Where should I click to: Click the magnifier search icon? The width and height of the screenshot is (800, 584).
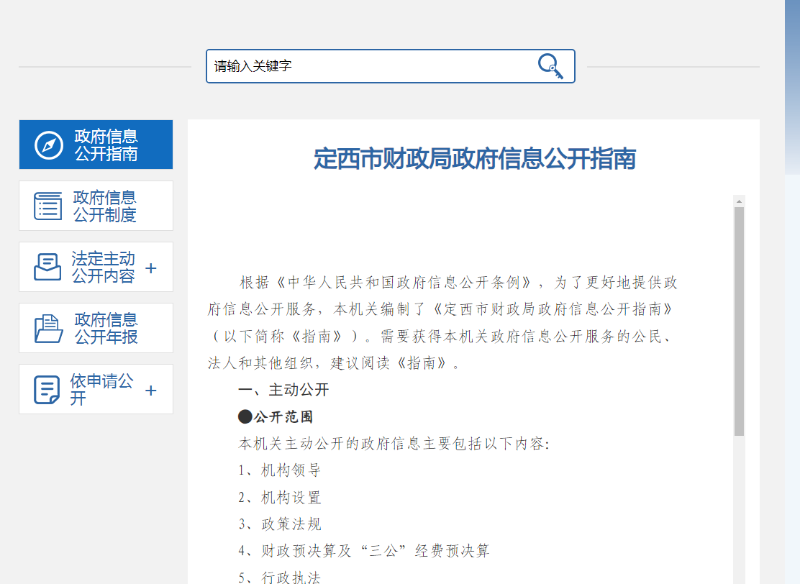click(x=550, y=66)
